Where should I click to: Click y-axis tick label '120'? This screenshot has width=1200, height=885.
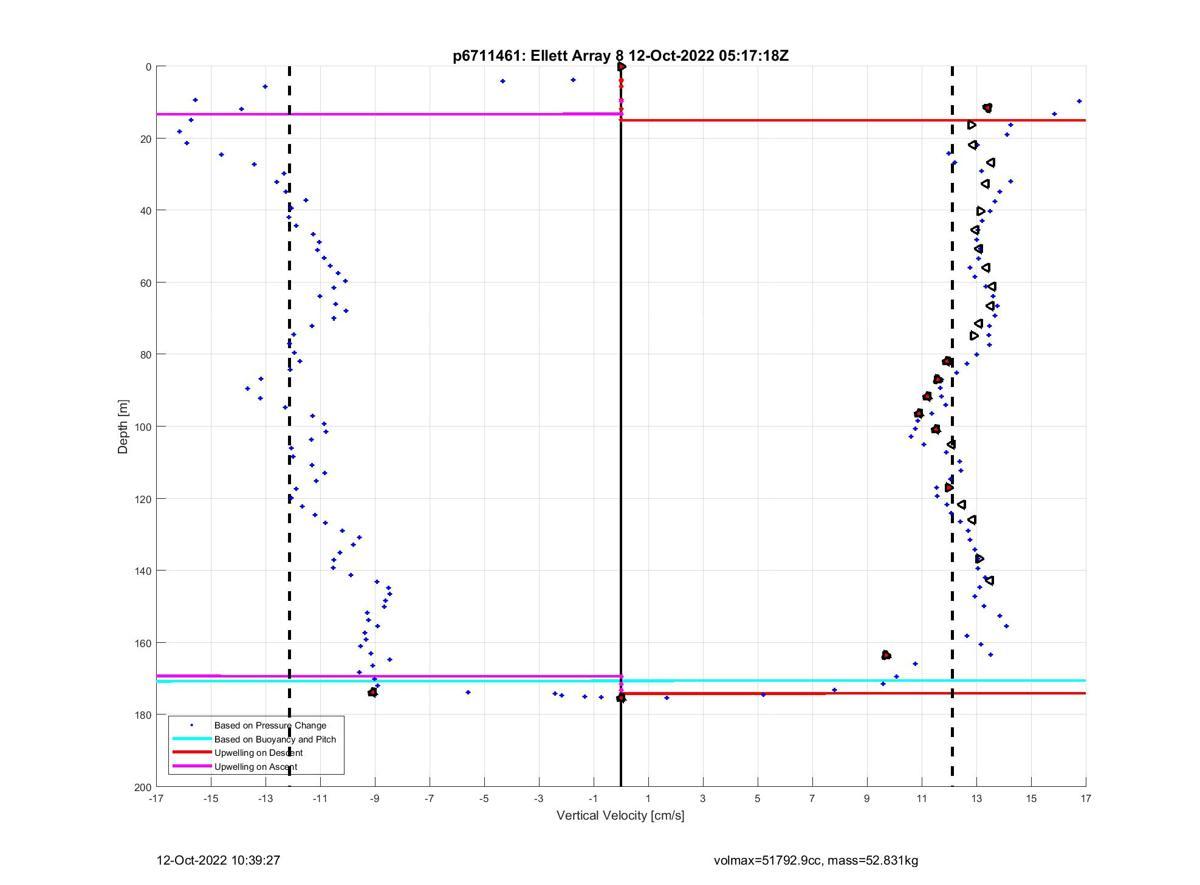coord(142,499)
